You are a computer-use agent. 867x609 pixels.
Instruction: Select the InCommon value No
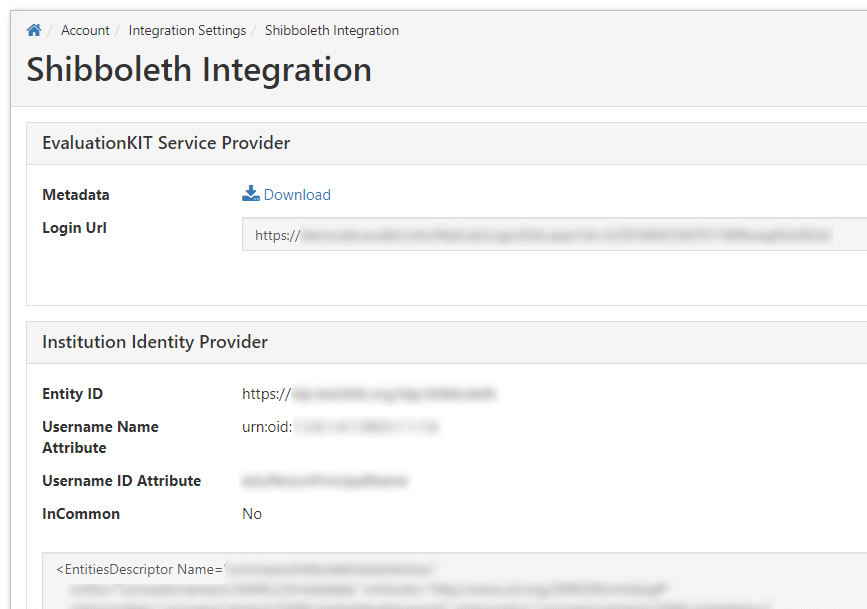pos(252,514)
